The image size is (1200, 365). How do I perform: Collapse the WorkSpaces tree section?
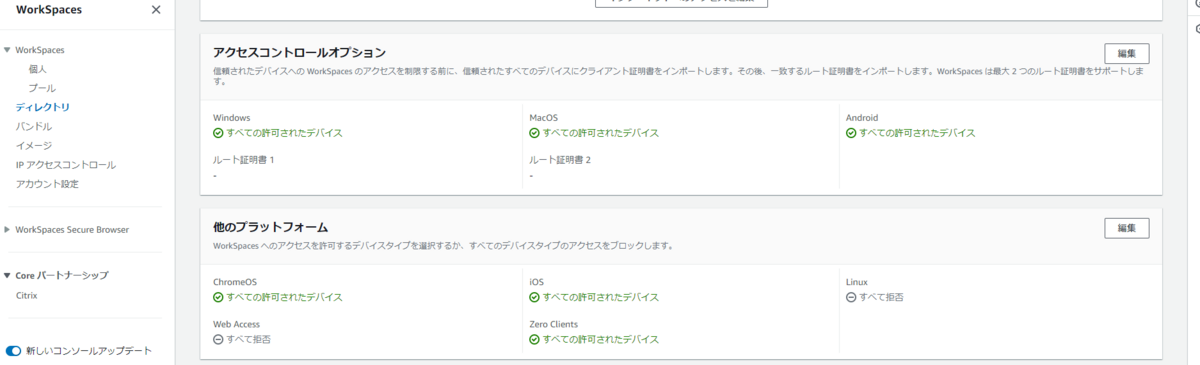click(x=8, y=50)
